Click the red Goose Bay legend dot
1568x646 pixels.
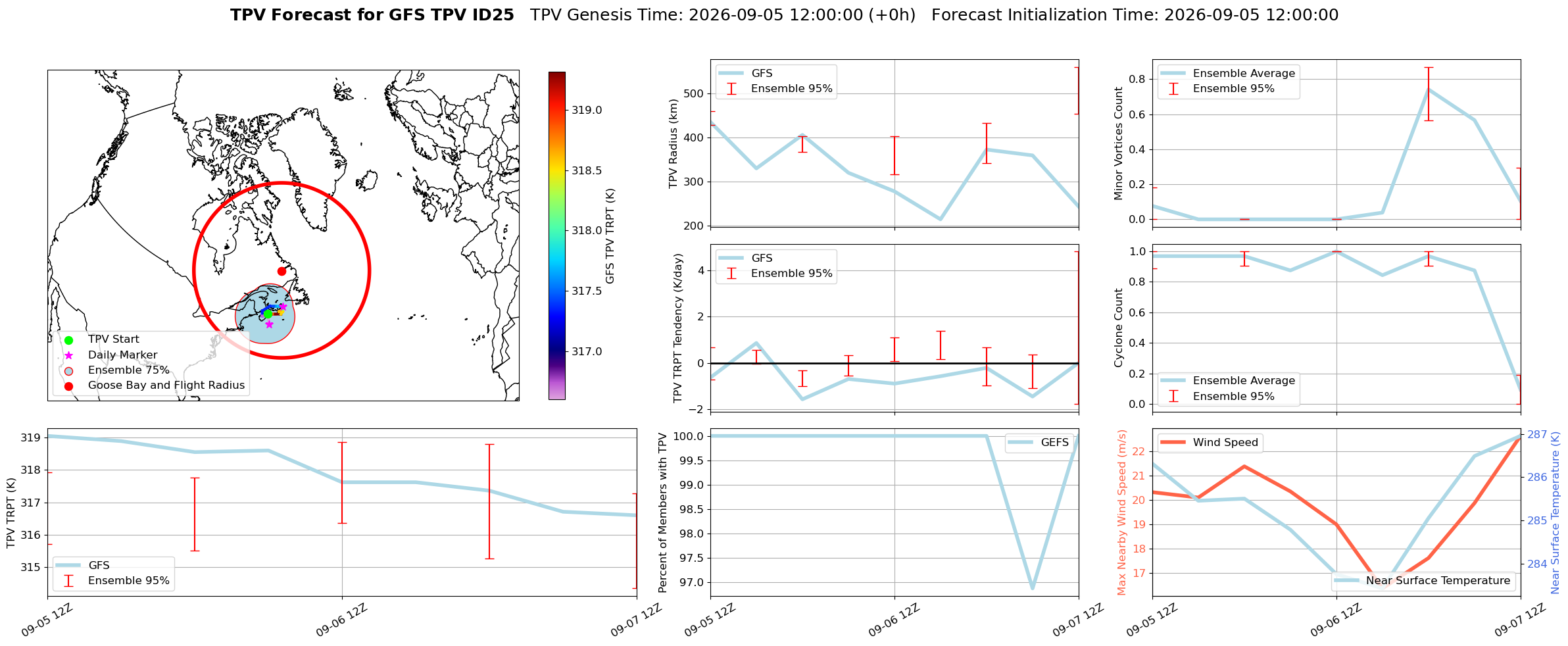click(68, 385)
